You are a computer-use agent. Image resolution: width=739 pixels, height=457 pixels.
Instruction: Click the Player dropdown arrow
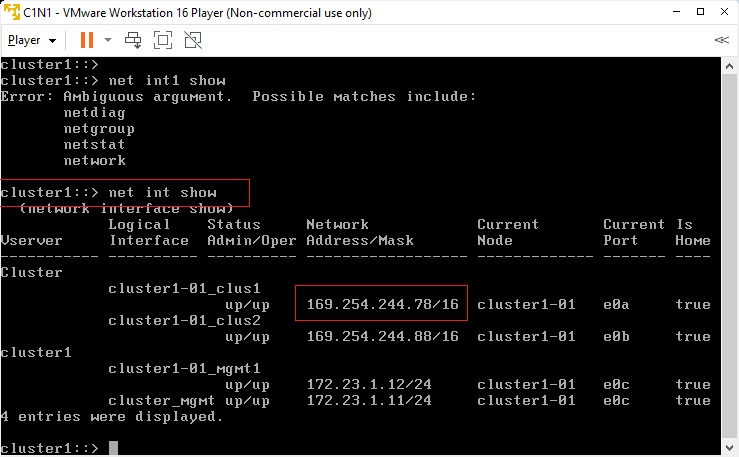52,41
